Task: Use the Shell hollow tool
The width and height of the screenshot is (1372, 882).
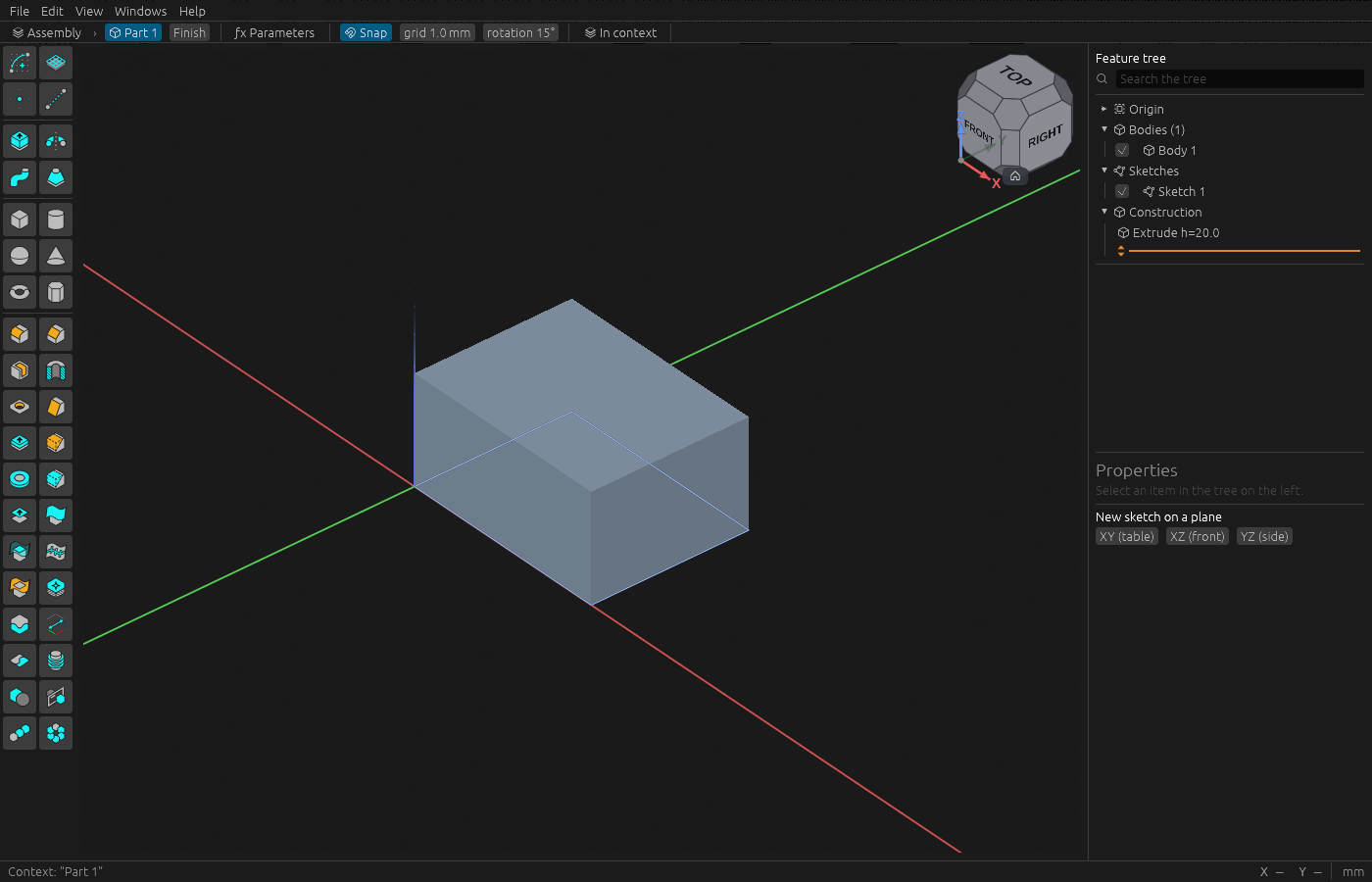Action: (x=20, y=370)
